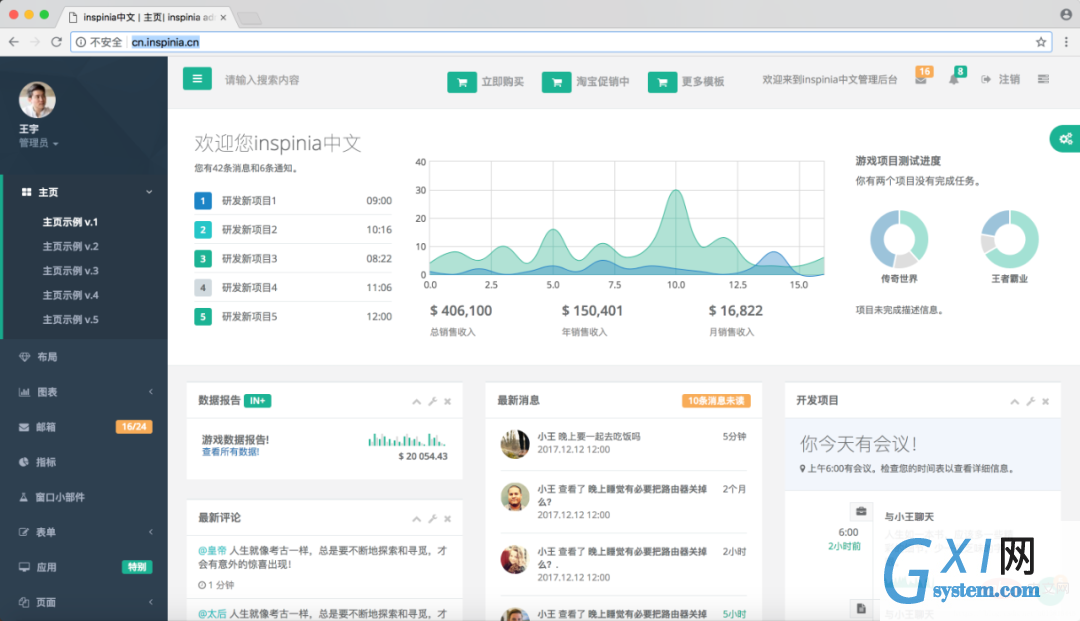
Task: Close the 开发项目 panel
Action: (1046, 401)
